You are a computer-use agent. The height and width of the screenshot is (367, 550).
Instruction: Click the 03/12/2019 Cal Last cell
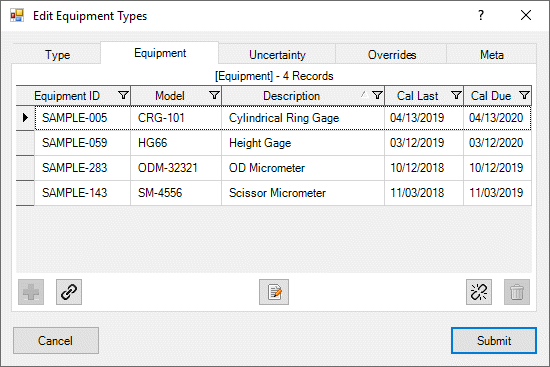[x=424, y=143]
